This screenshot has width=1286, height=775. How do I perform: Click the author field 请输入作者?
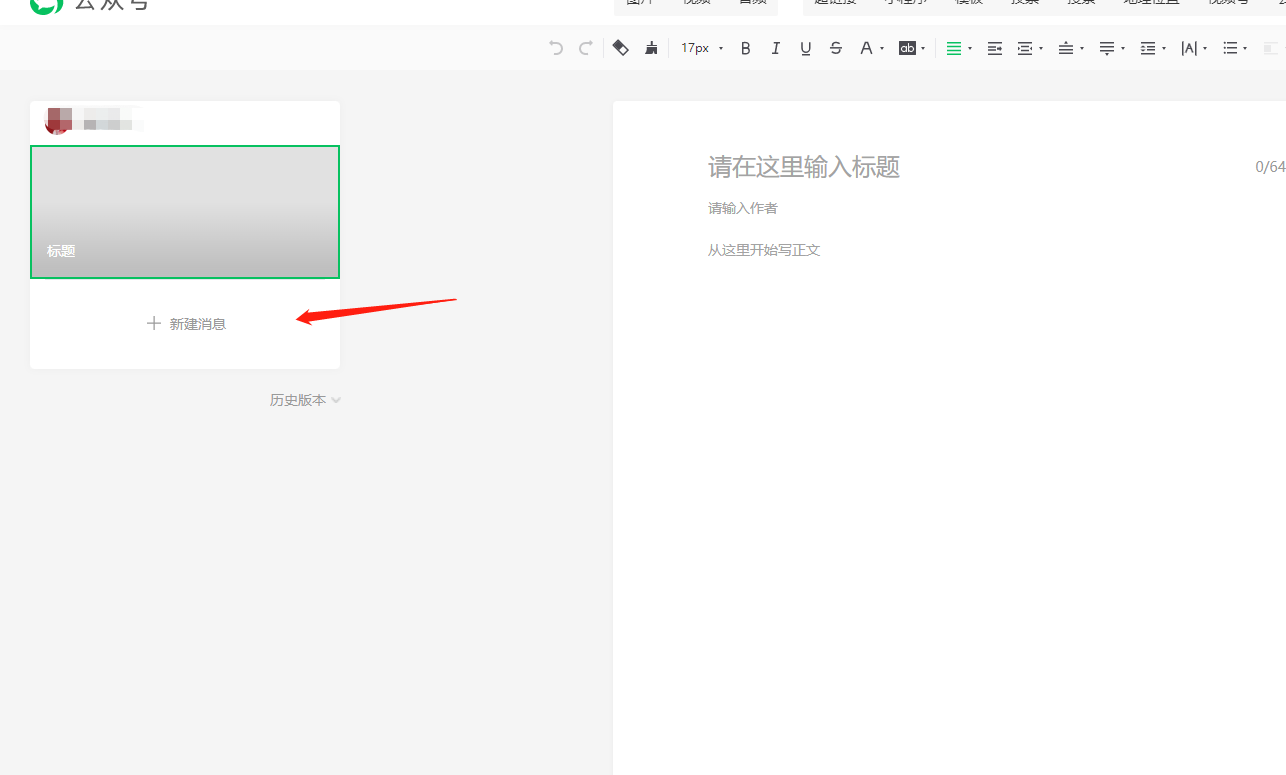(x=743, y=208)
